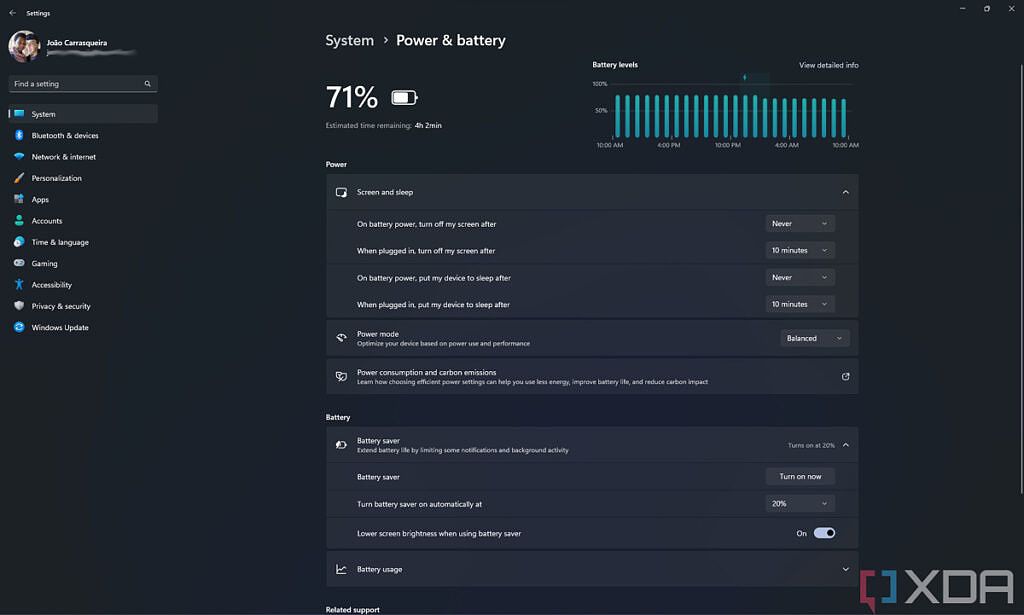1024x615 pixels.
Task: Select Network & internet in the sidebar
Action: point(62,156)
